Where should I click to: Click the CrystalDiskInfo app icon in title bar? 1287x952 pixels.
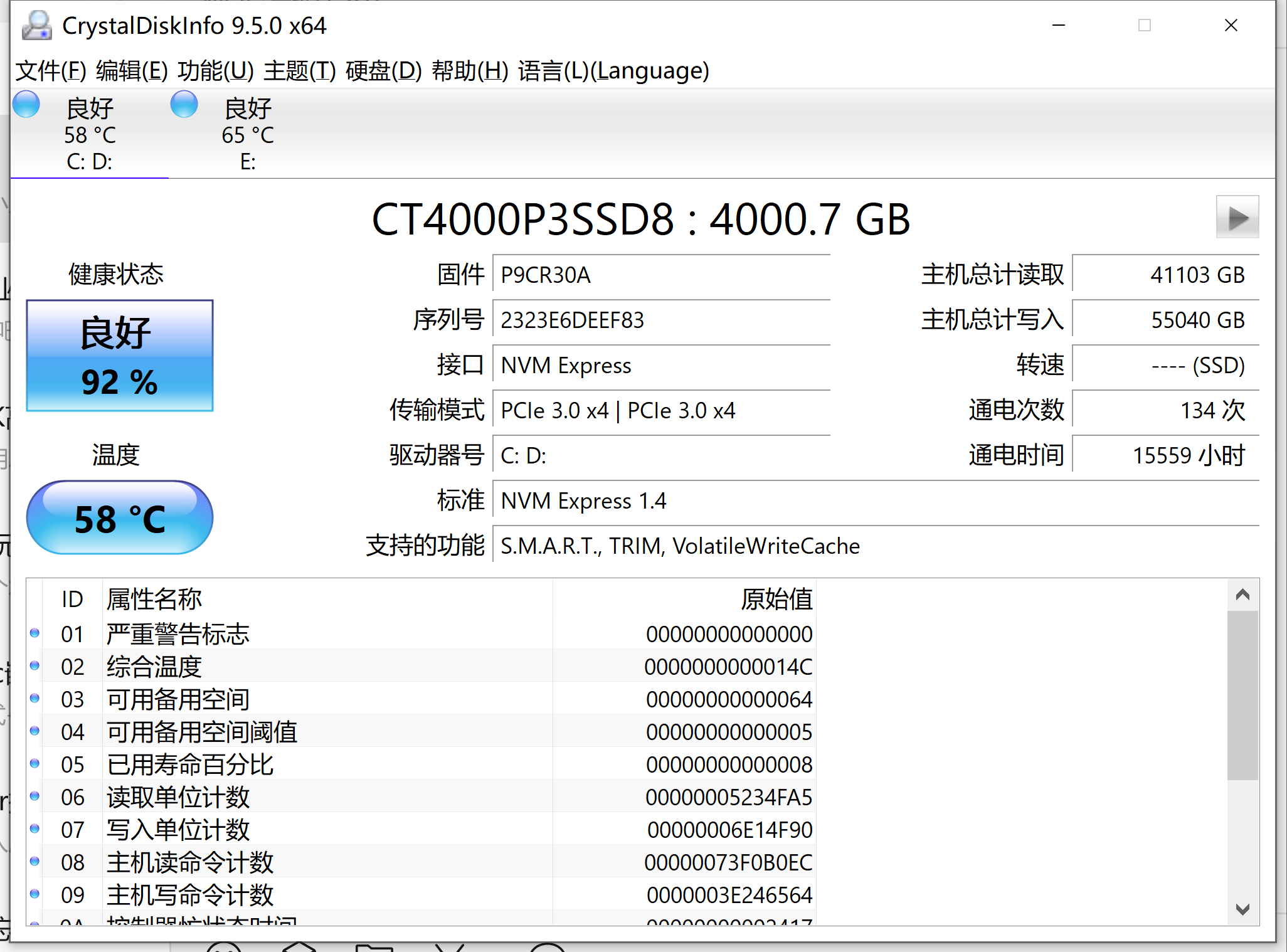(x=36, y=26)
